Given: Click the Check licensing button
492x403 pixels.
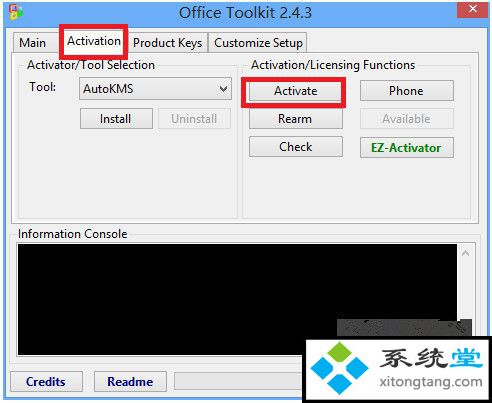Looking at the screenshot, I should pyautogui.click(x=295, y=147).
